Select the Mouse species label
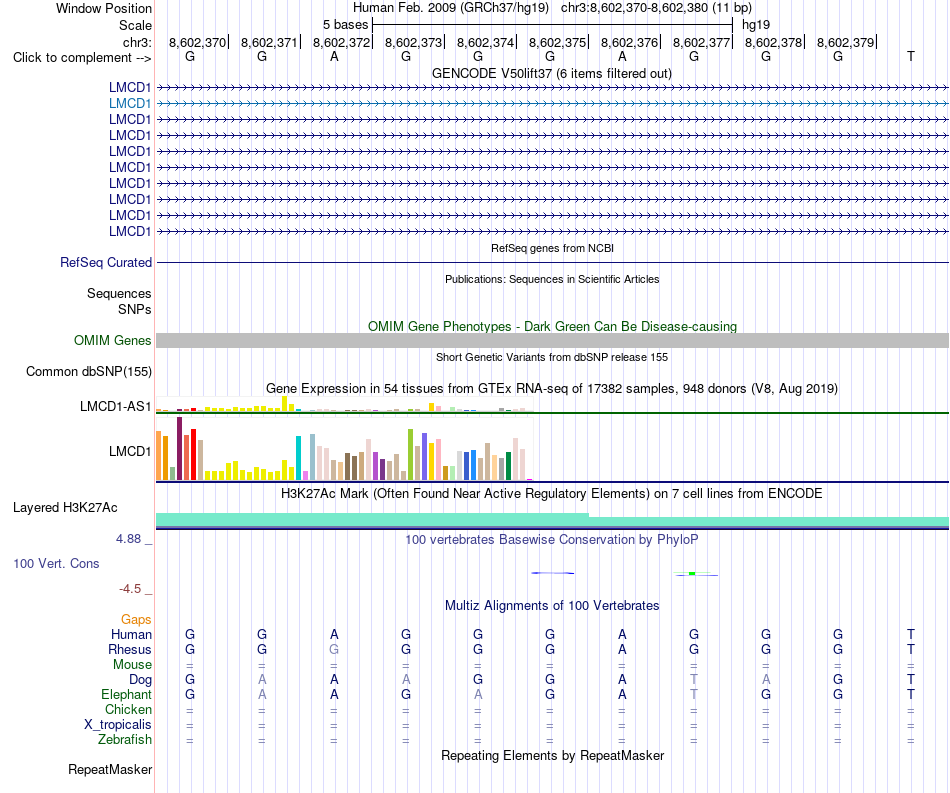Viewport: 950px width, 793px height. click(x=132, y=665)
